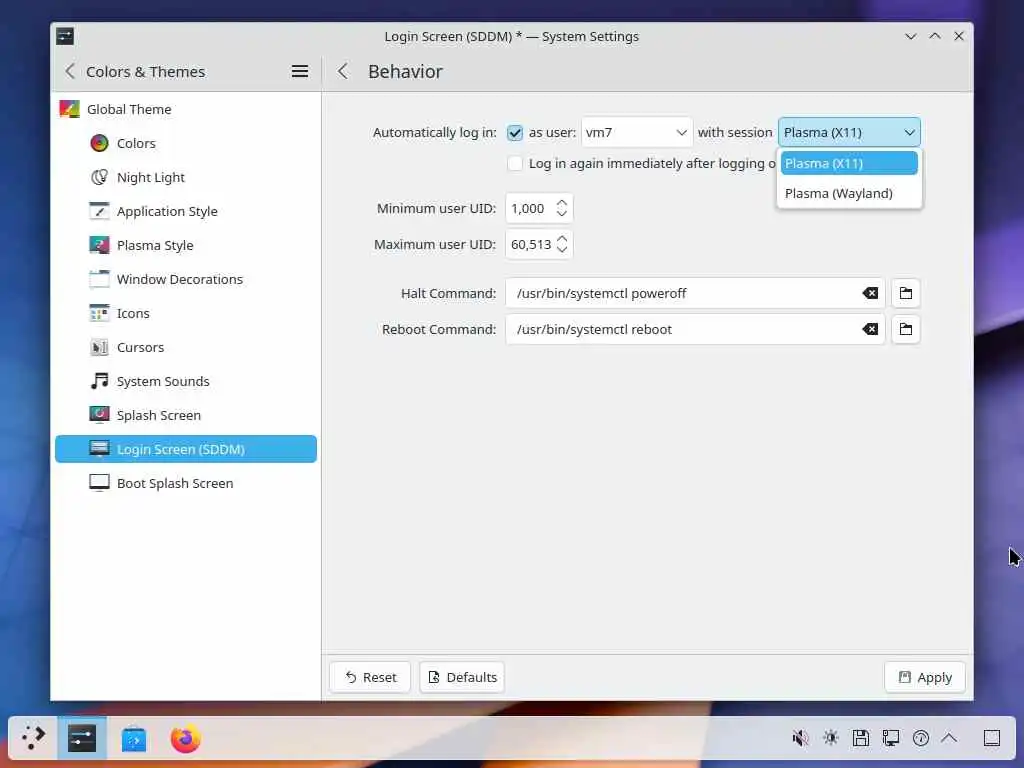Open the network connections tray icon
Image resolution: width=1024 pixels, height=768 pixels.
point(891,738)
